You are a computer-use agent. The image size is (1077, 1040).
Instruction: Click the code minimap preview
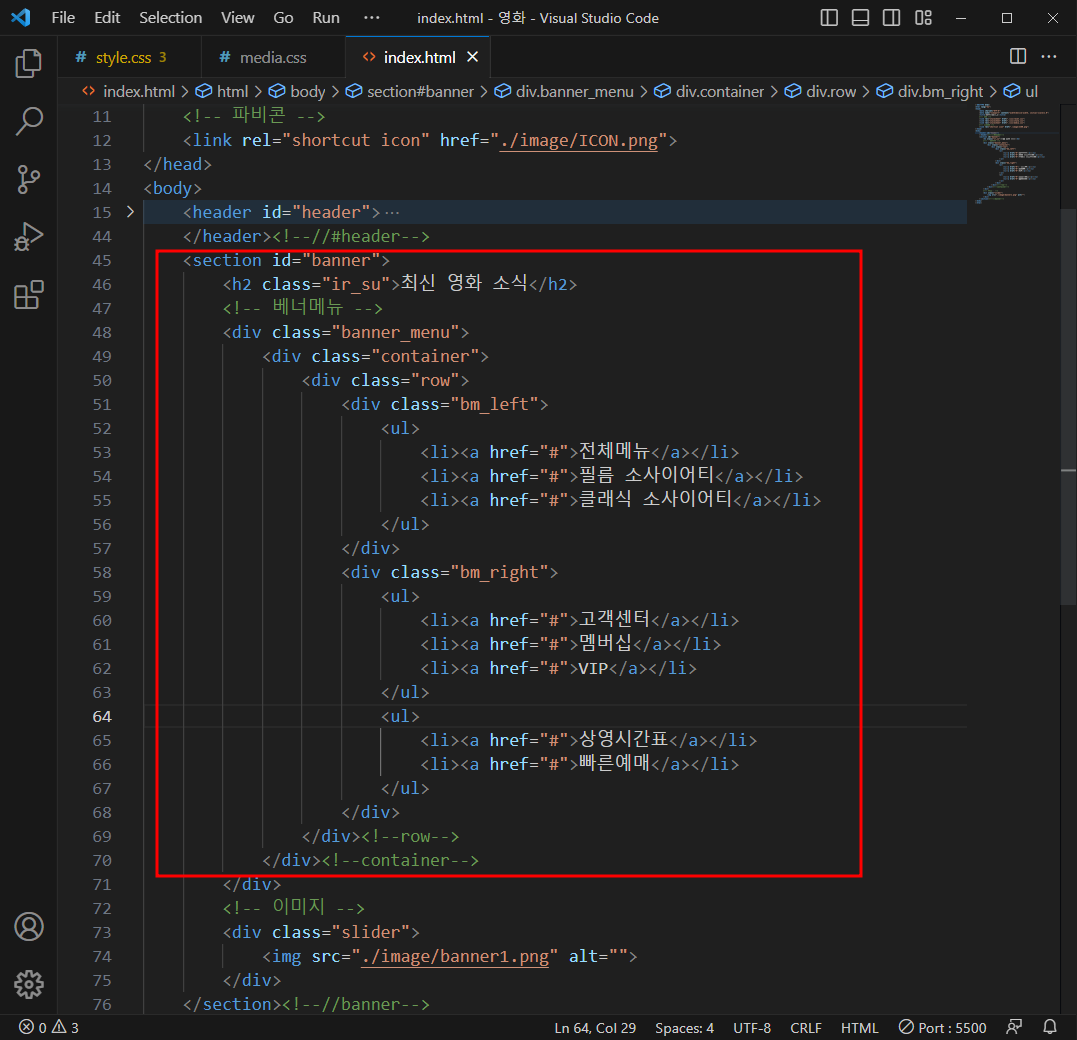click(1015, 154)
